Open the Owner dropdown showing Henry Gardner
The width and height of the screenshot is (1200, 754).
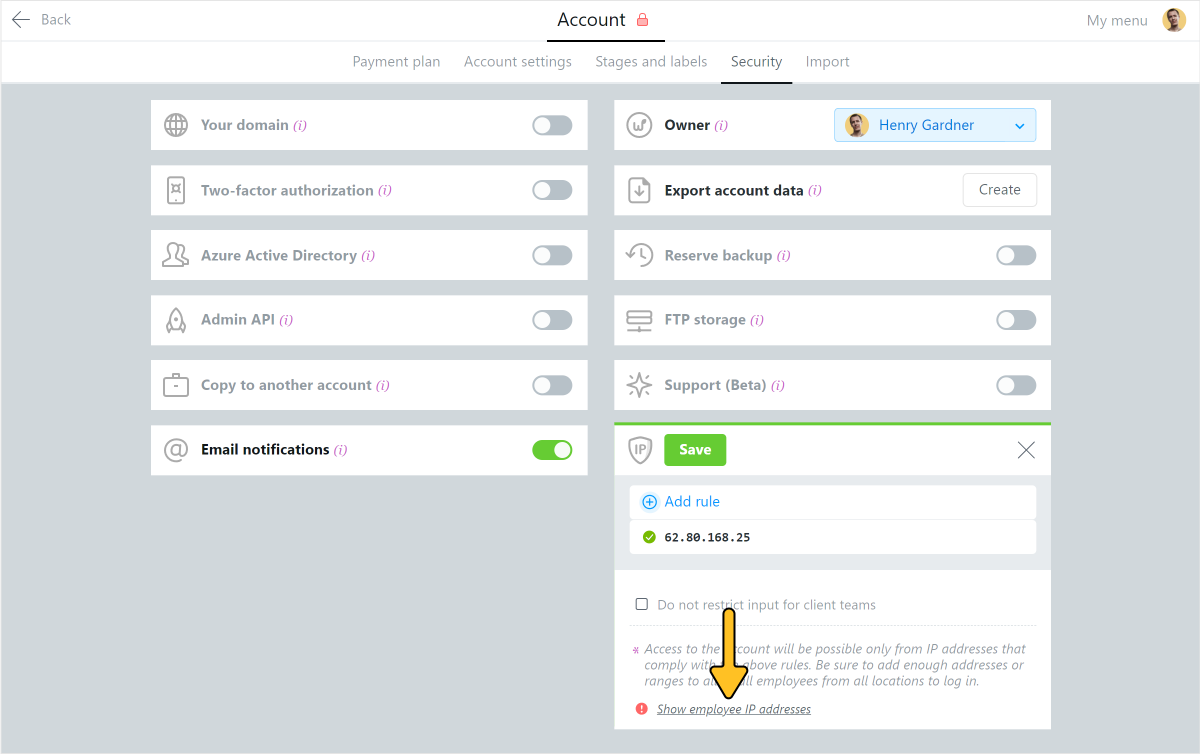point(935,125)
